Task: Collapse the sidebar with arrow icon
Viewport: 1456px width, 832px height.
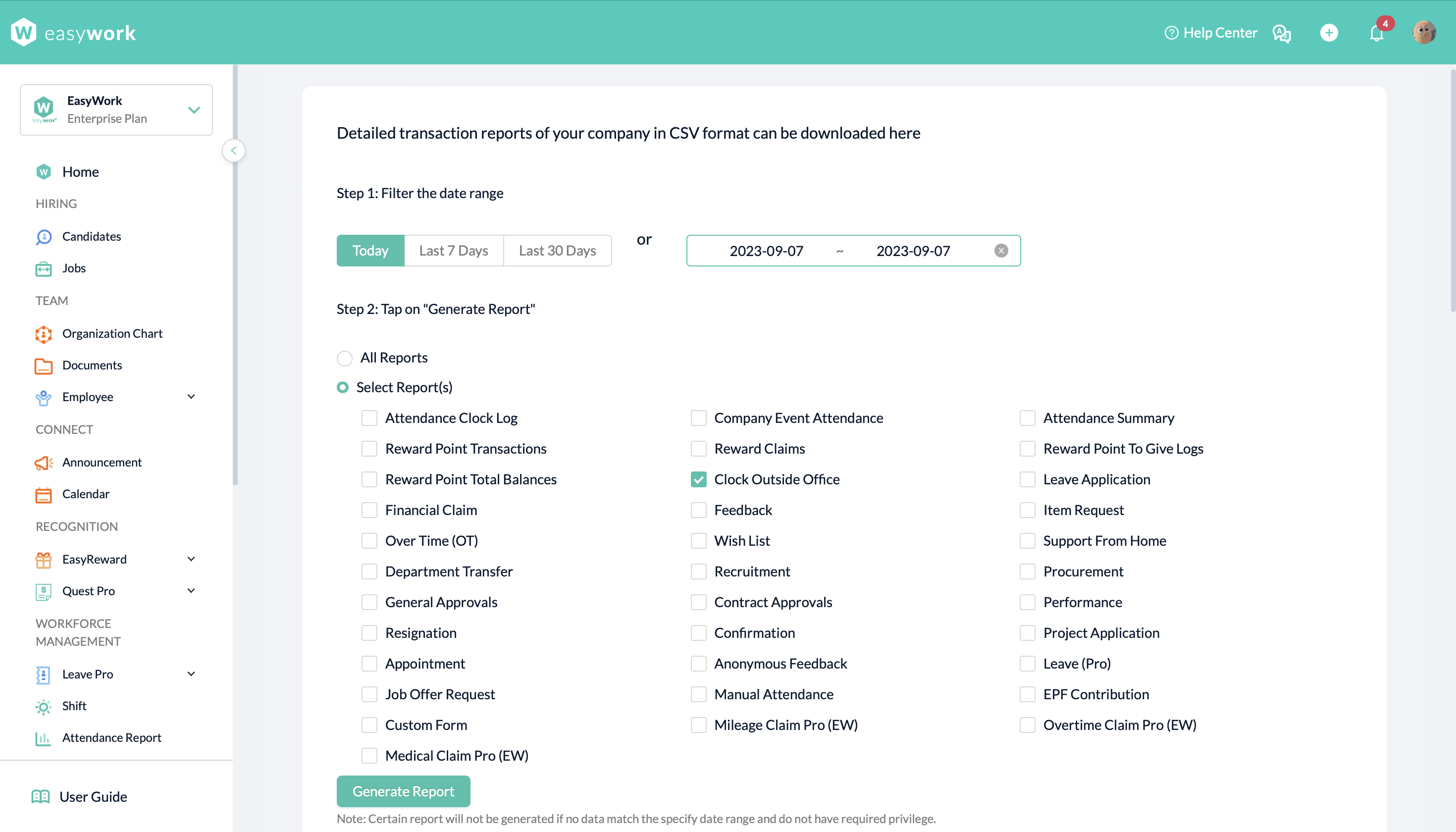Action: point(234,151)
